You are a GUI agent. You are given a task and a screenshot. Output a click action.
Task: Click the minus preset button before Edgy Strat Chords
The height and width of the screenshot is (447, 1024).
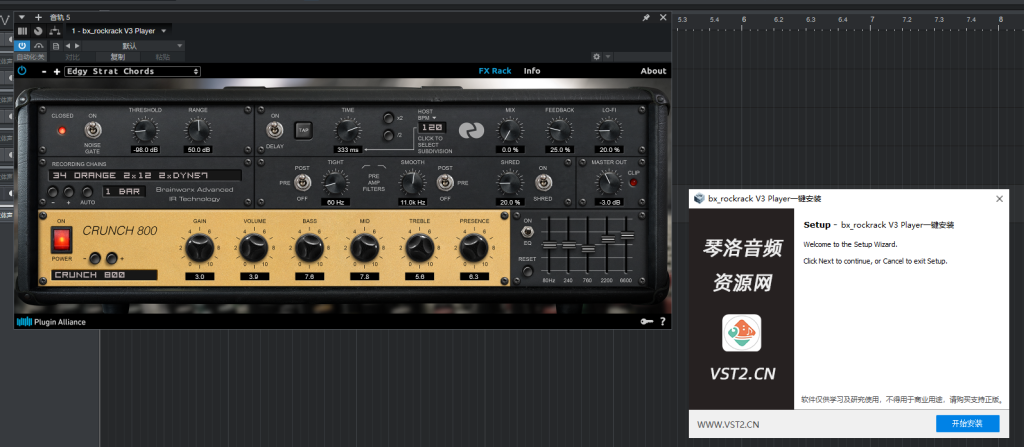[44, 71]
